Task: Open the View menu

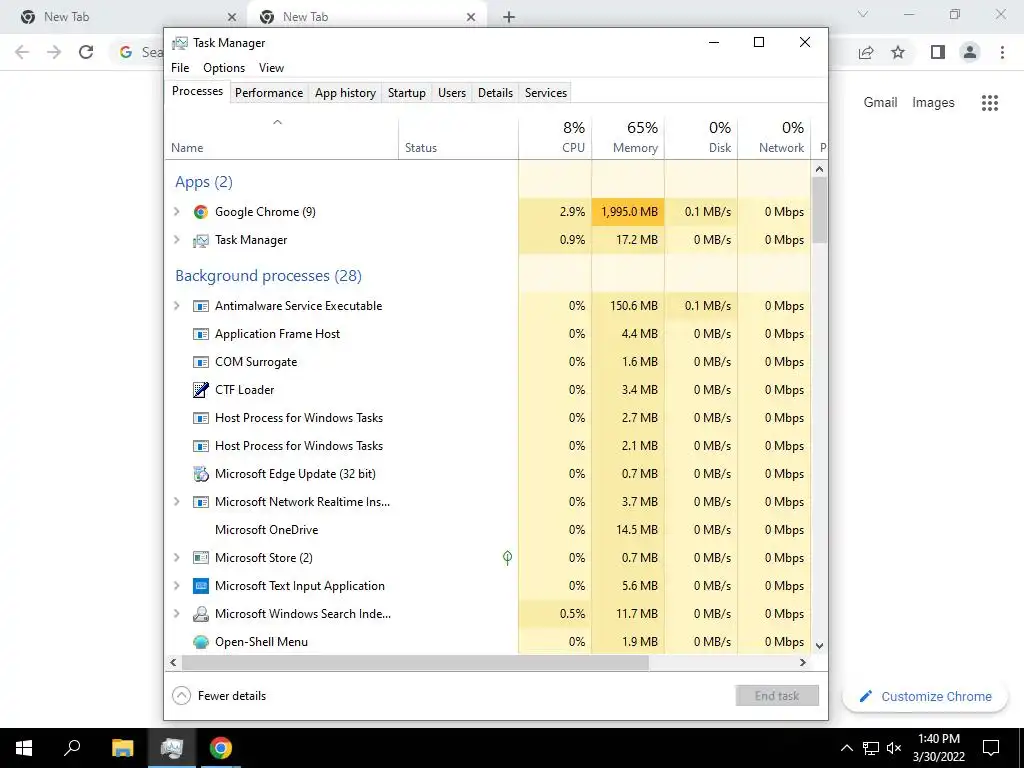Action: [x=271, y=68]
